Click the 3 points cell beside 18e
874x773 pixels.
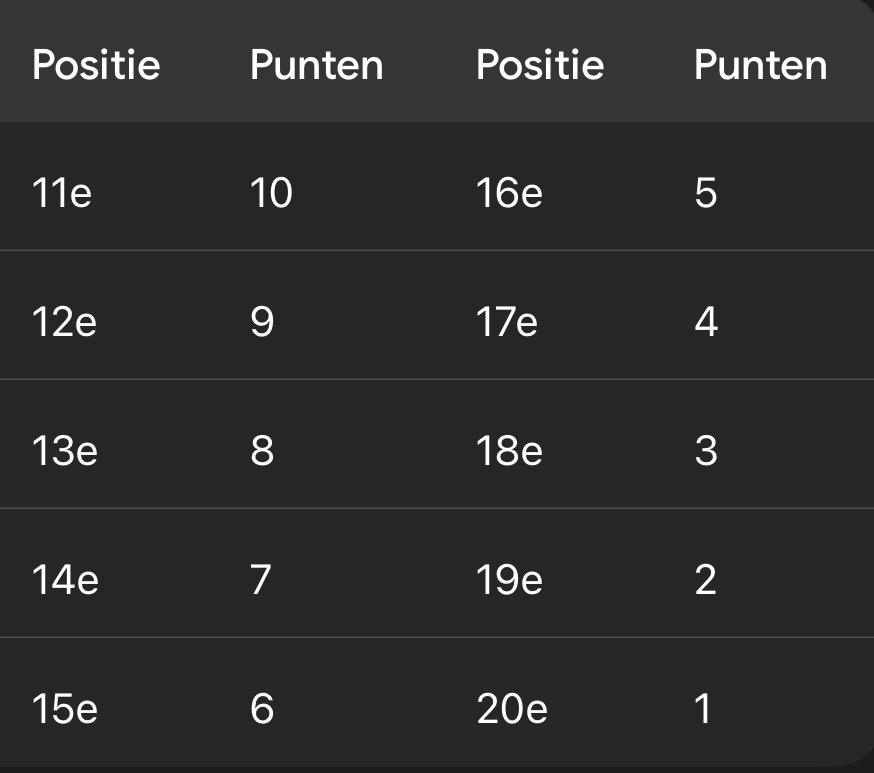coord(706,450)
